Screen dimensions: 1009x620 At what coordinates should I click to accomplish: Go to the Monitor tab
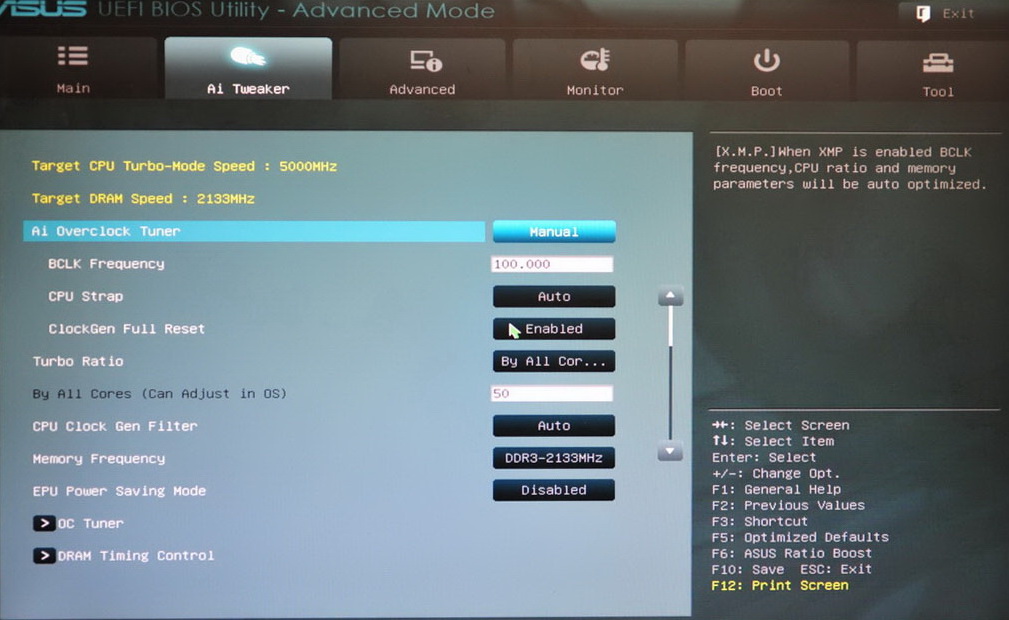click(595, 70)
